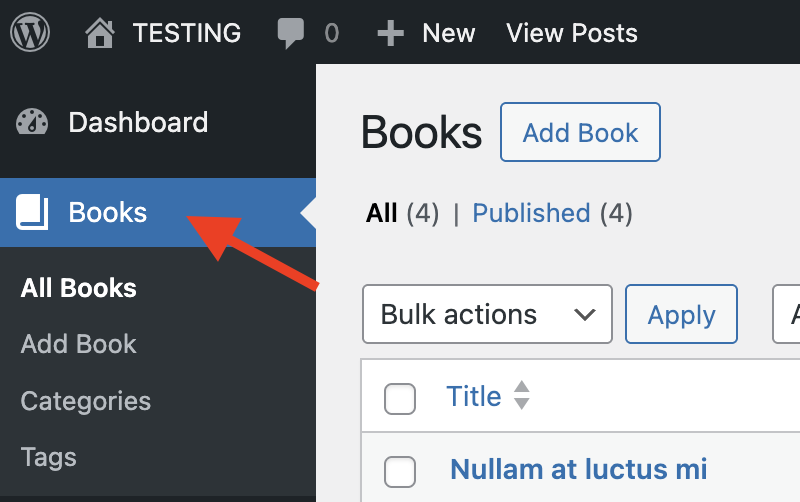Click the home icon beside TESTING
The height and width of the screenshot is (502, 800).
100,34
